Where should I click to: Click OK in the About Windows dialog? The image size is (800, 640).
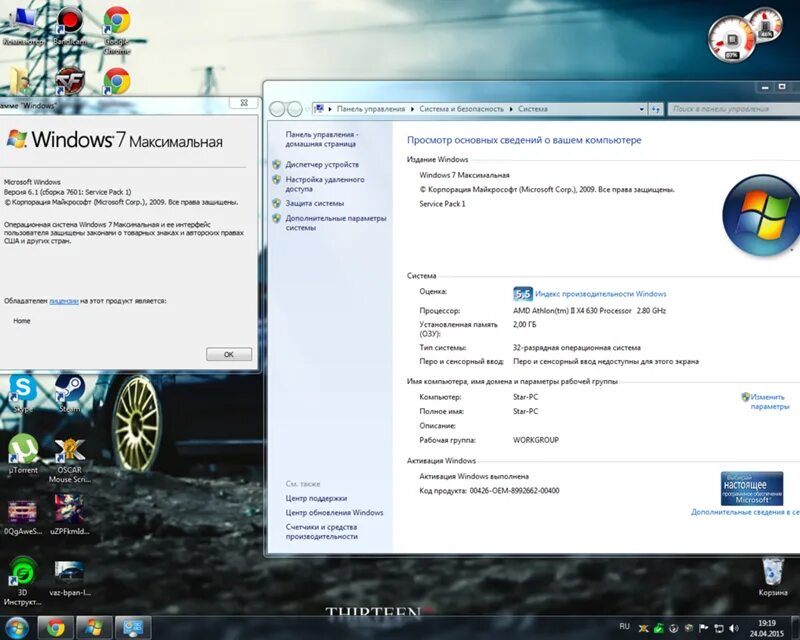click(x=229, y=354)
